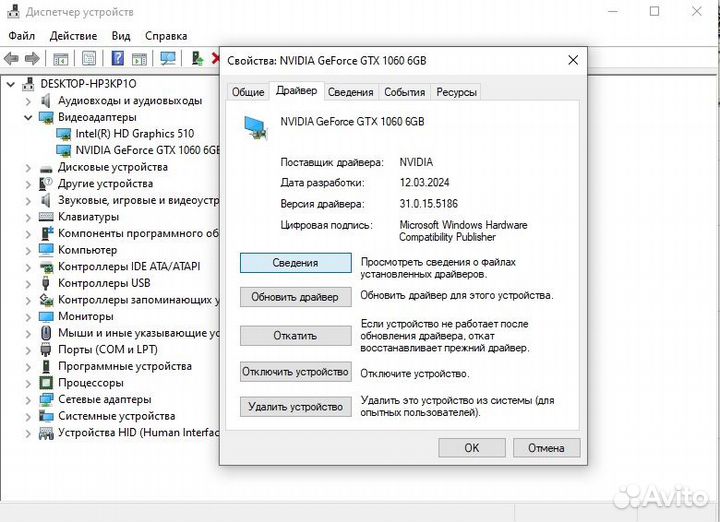The height and width of the screenshot is (522, 720).
Task: Click the Back arrow in the toolbar
Action: [x=11, y=59]
